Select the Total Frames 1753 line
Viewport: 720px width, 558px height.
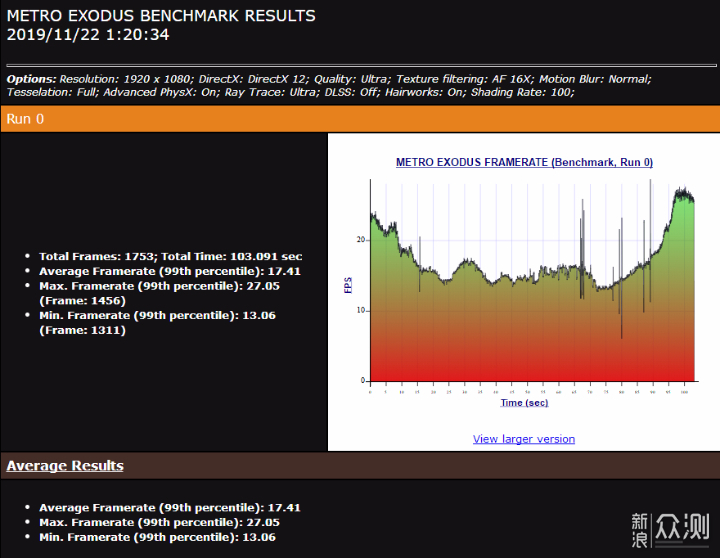point(170,257)
